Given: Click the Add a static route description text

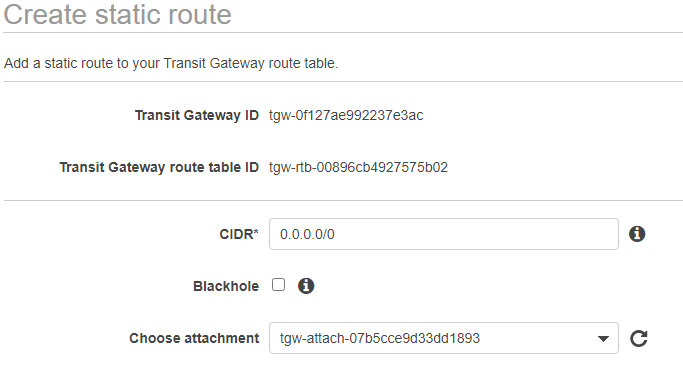Looking at the screenshot, I should [x=171, y=64].
